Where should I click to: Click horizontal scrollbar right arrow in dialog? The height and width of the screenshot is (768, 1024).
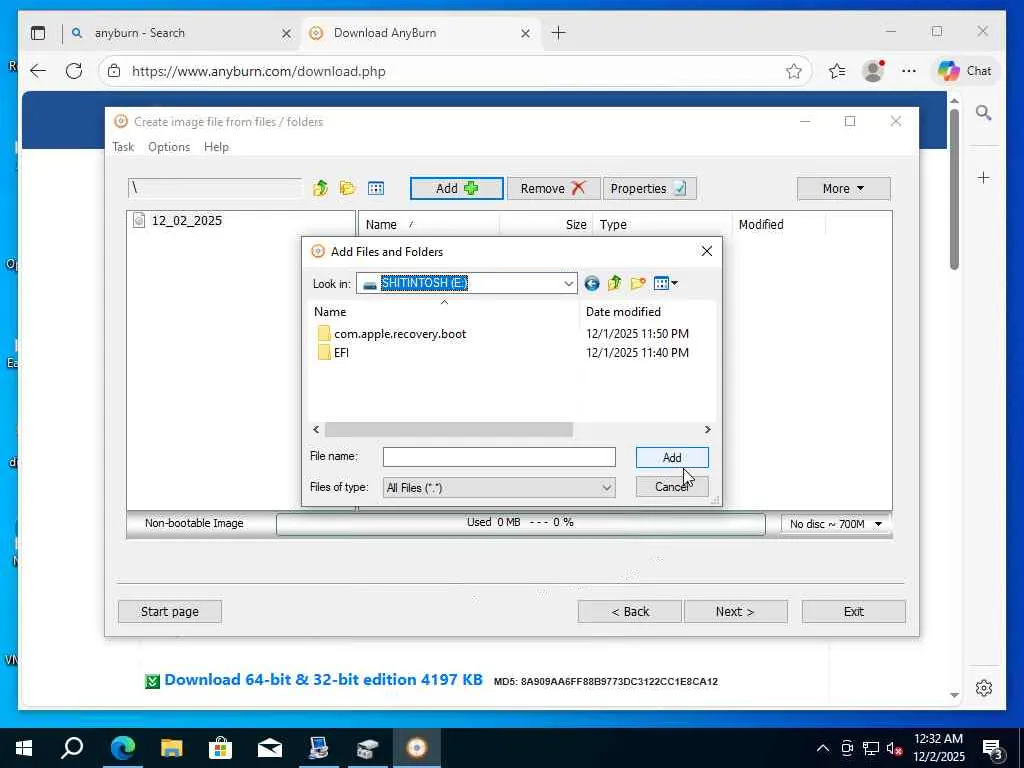pos(707,430)
